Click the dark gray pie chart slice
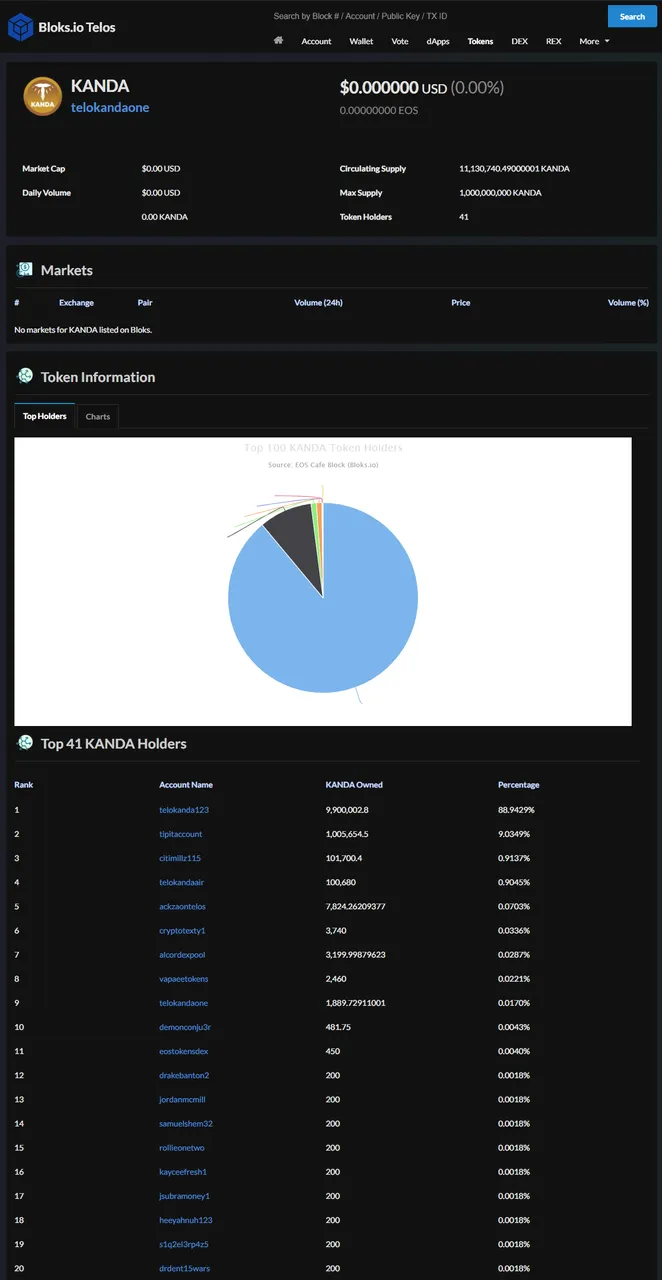Screen dimensions: 662x1280 (295, 540)
